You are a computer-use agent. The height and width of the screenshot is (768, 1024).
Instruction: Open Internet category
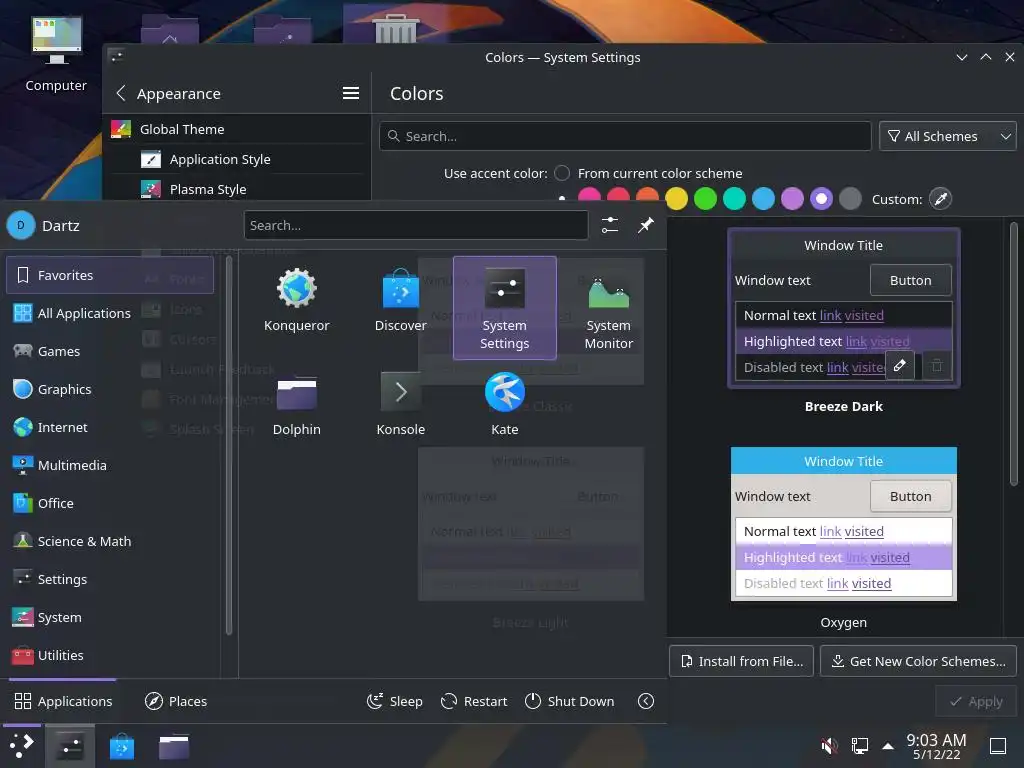click(x=110, y=426)
